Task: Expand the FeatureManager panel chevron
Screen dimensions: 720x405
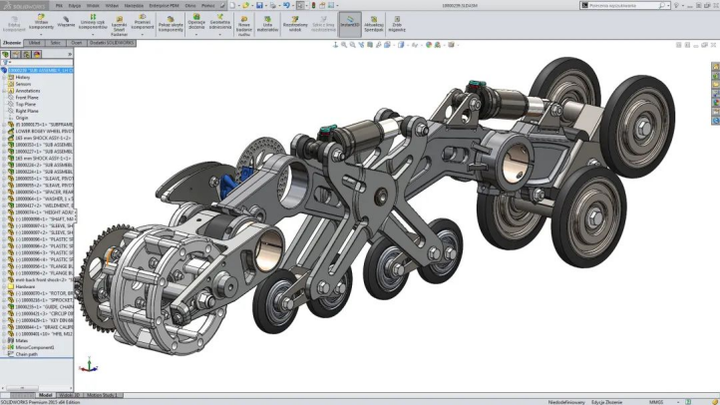Action: (70, 54)
